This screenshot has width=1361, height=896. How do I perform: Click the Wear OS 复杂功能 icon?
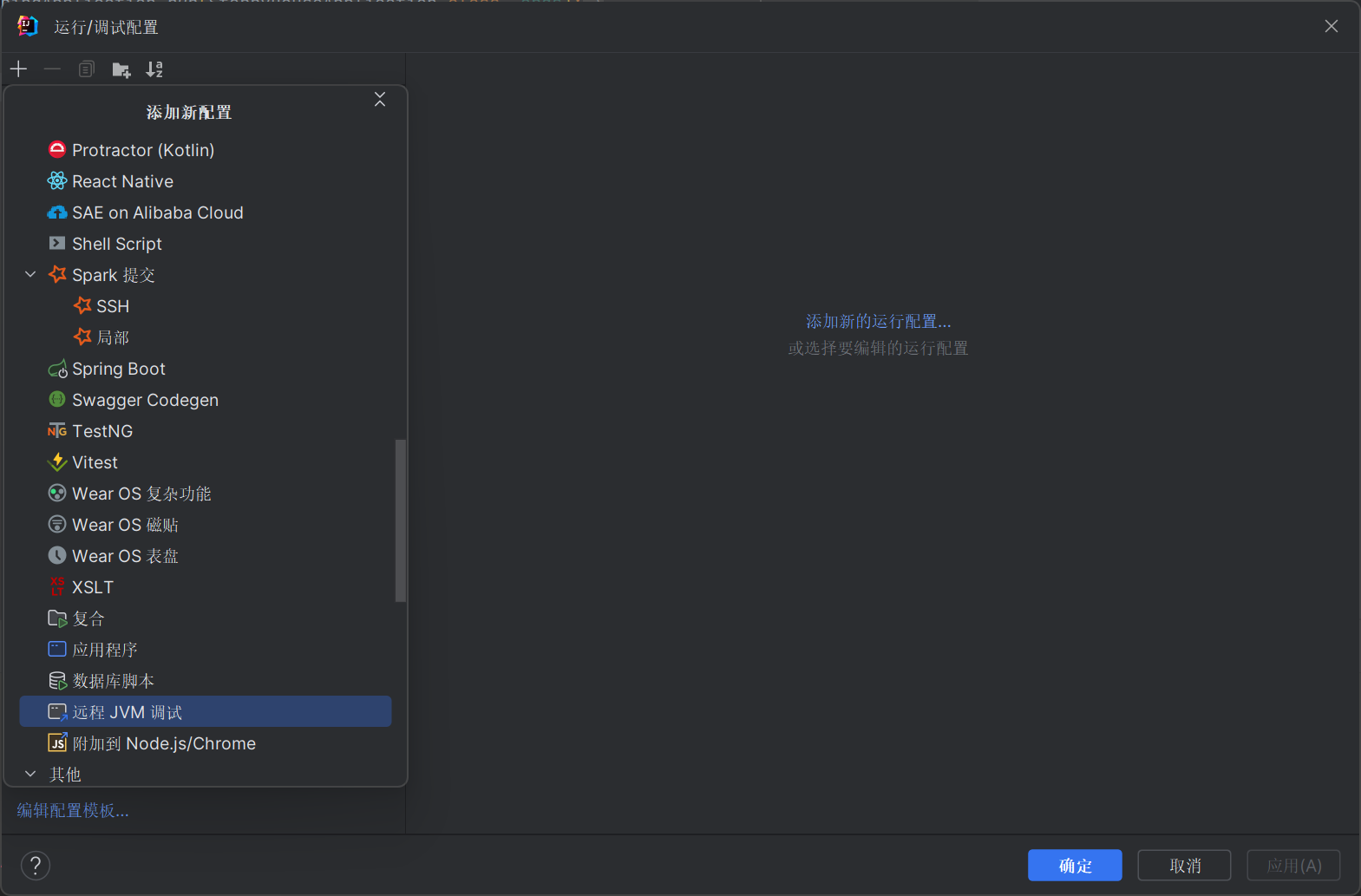(x=57, y=493)
